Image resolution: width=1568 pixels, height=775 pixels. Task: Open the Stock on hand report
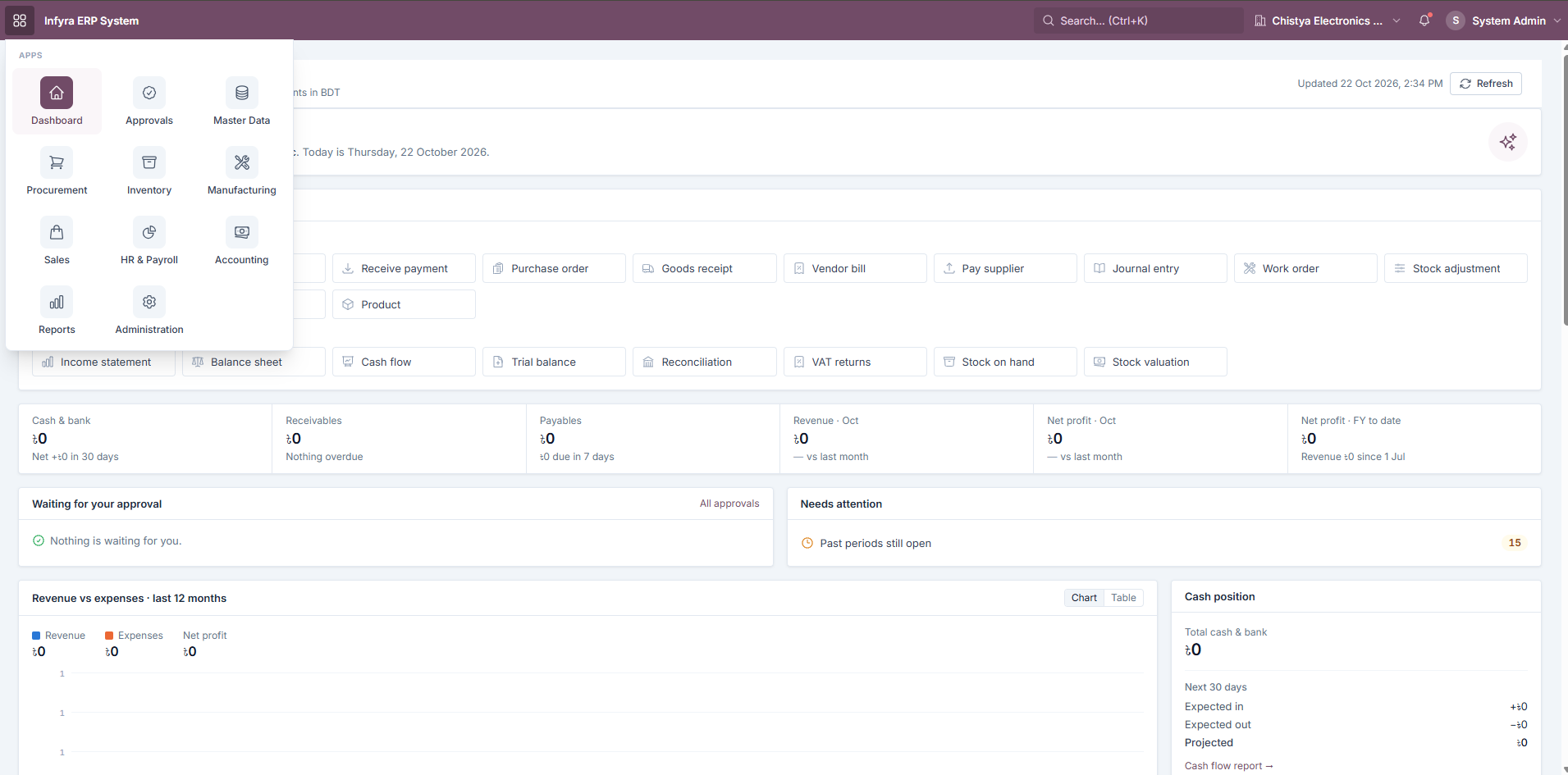[1005, 362]
